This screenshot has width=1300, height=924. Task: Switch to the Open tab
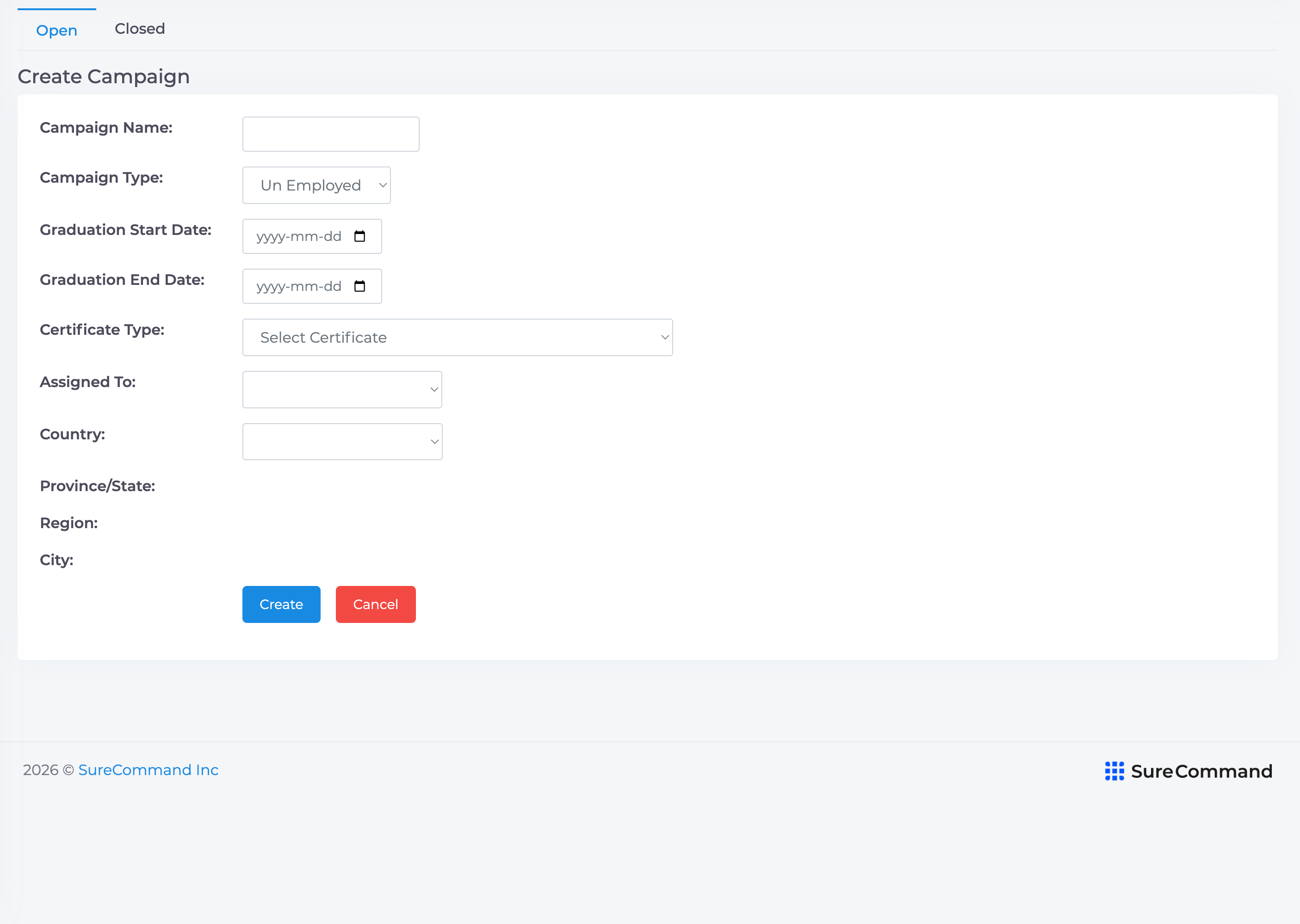[56, 30]
